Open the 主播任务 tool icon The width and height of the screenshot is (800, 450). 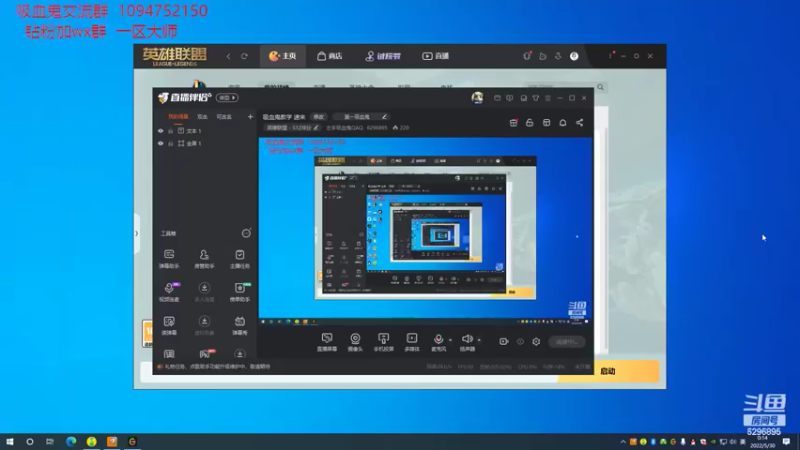tap(239, 259)
